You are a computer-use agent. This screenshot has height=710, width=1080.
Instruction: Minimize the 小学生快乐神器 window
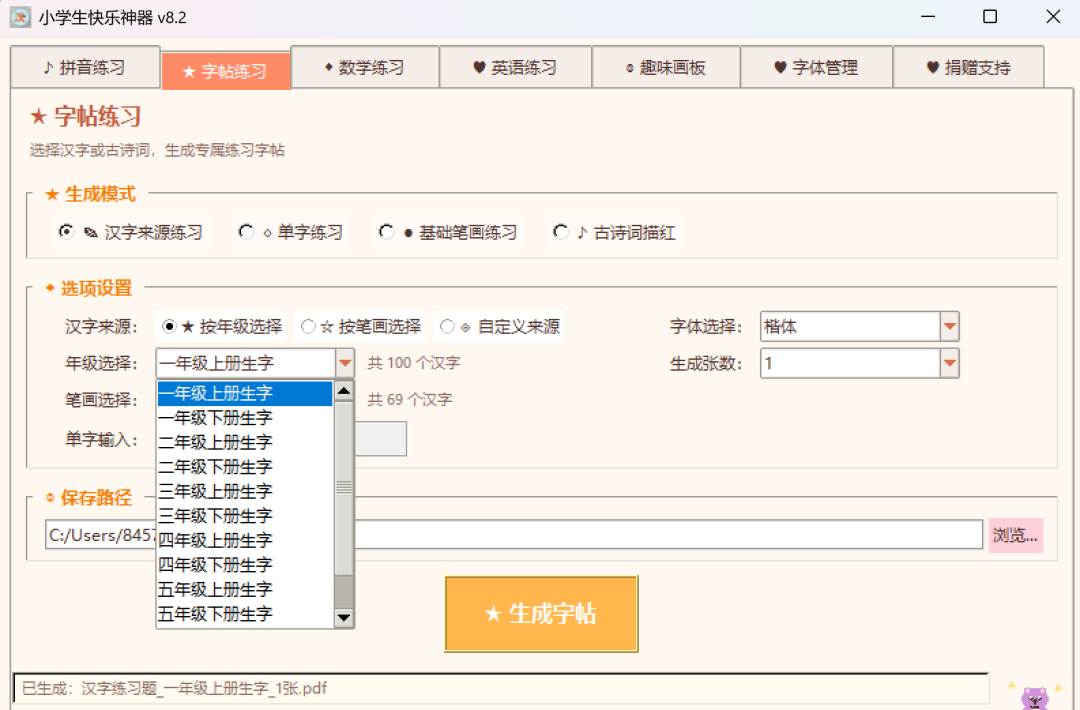pos(928,17)
